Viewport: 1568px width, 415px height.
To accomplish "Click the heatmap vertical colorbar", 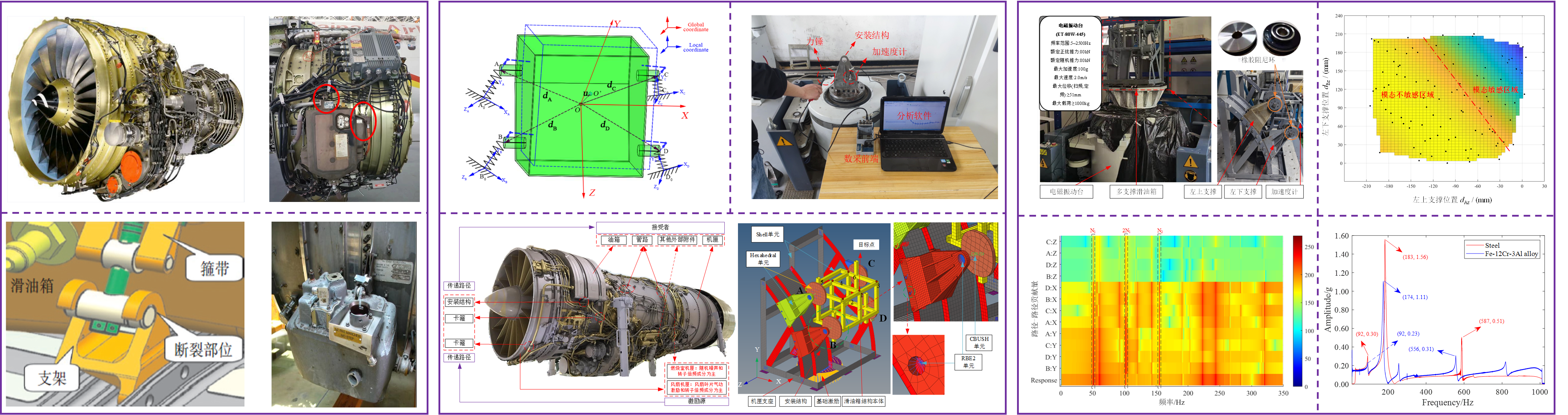I will tap(1297, 311).
